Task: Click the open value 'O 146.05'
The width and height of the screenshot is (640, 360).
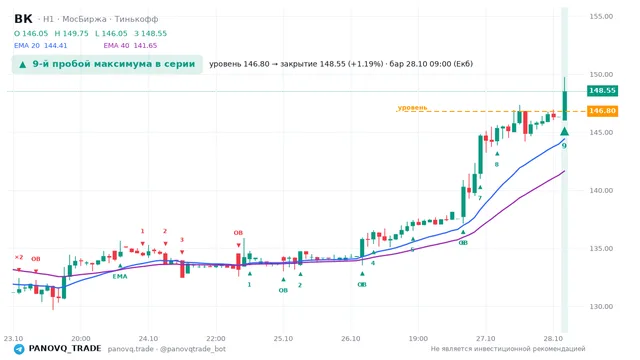Action: pyautogui.click(x=31, y=33)
